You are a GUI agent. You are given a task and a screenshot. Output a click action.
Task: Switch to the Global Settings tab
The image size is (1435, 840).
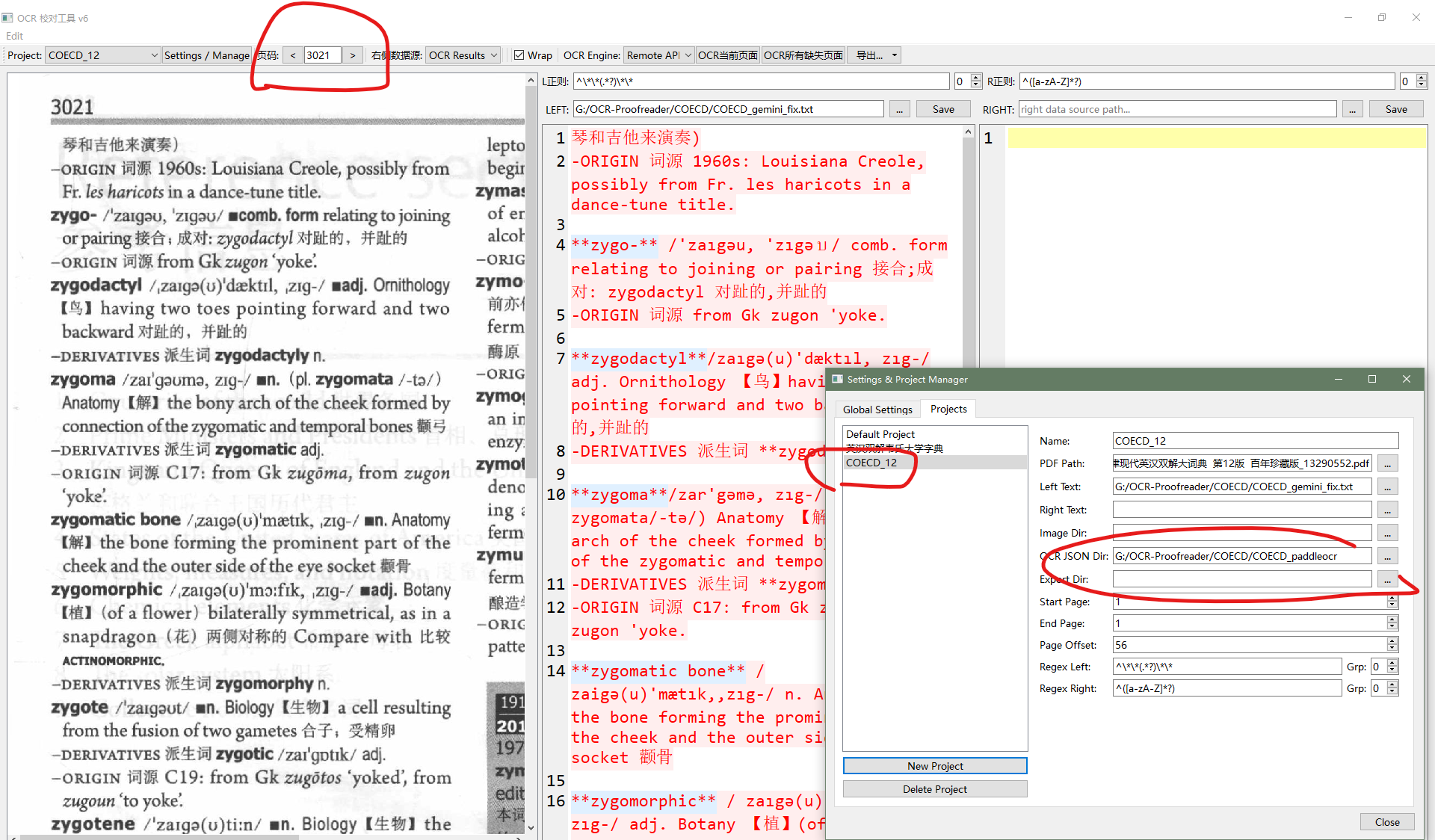[x=877, y=410]
